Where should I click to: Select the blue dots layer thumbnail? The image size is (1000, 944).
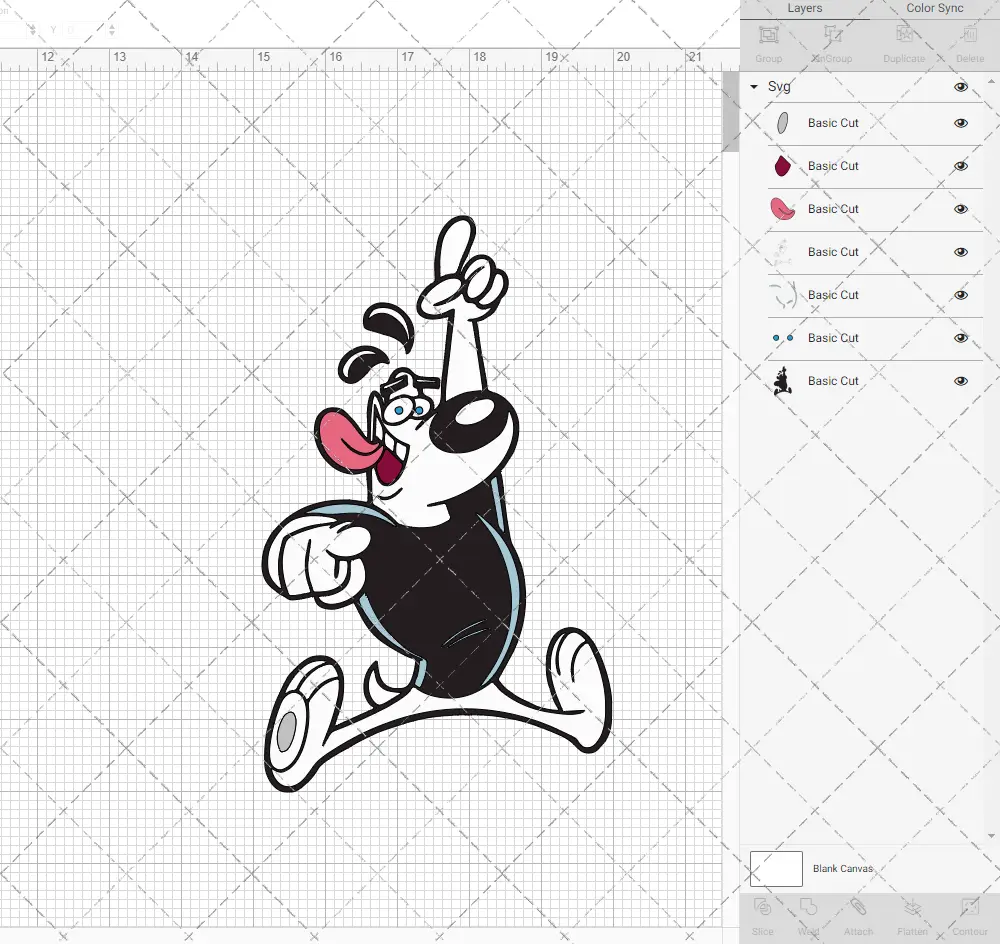[783, 338]
